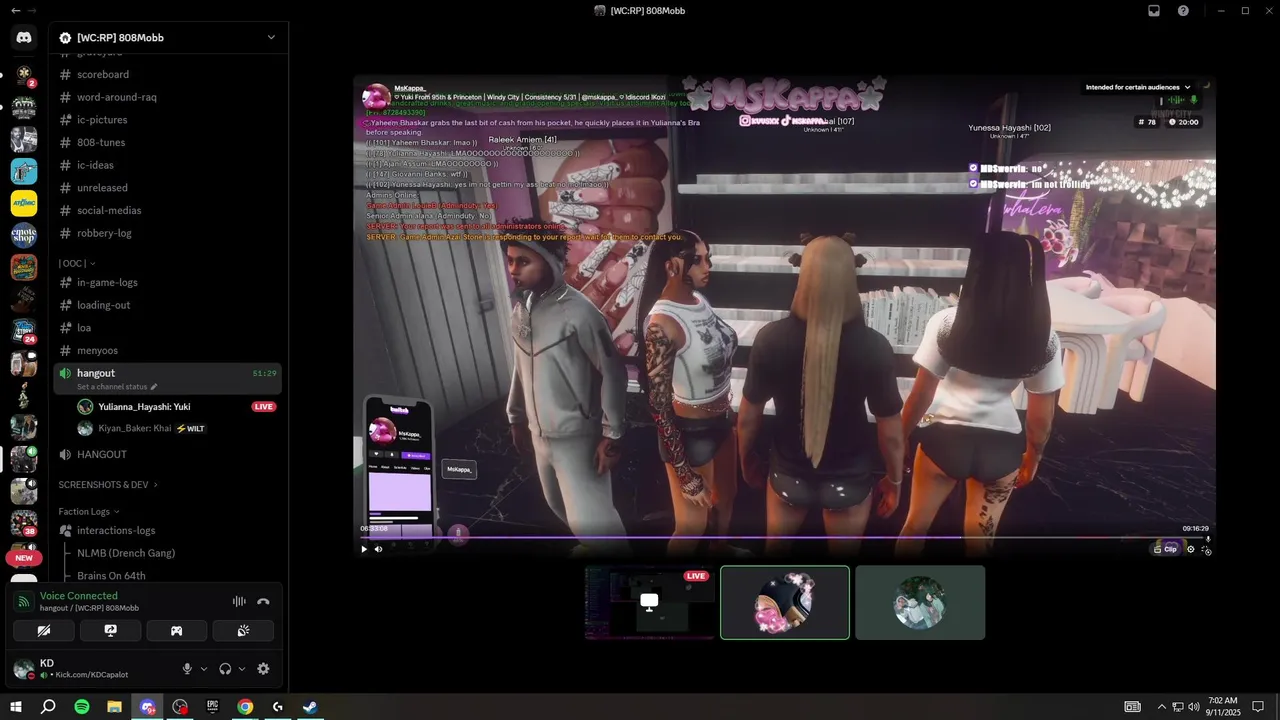This screenshot has width=1280, height=720.
Task: Open input device options arrow next to microphone
Action: pyautogui.click(x=204, y=669)
